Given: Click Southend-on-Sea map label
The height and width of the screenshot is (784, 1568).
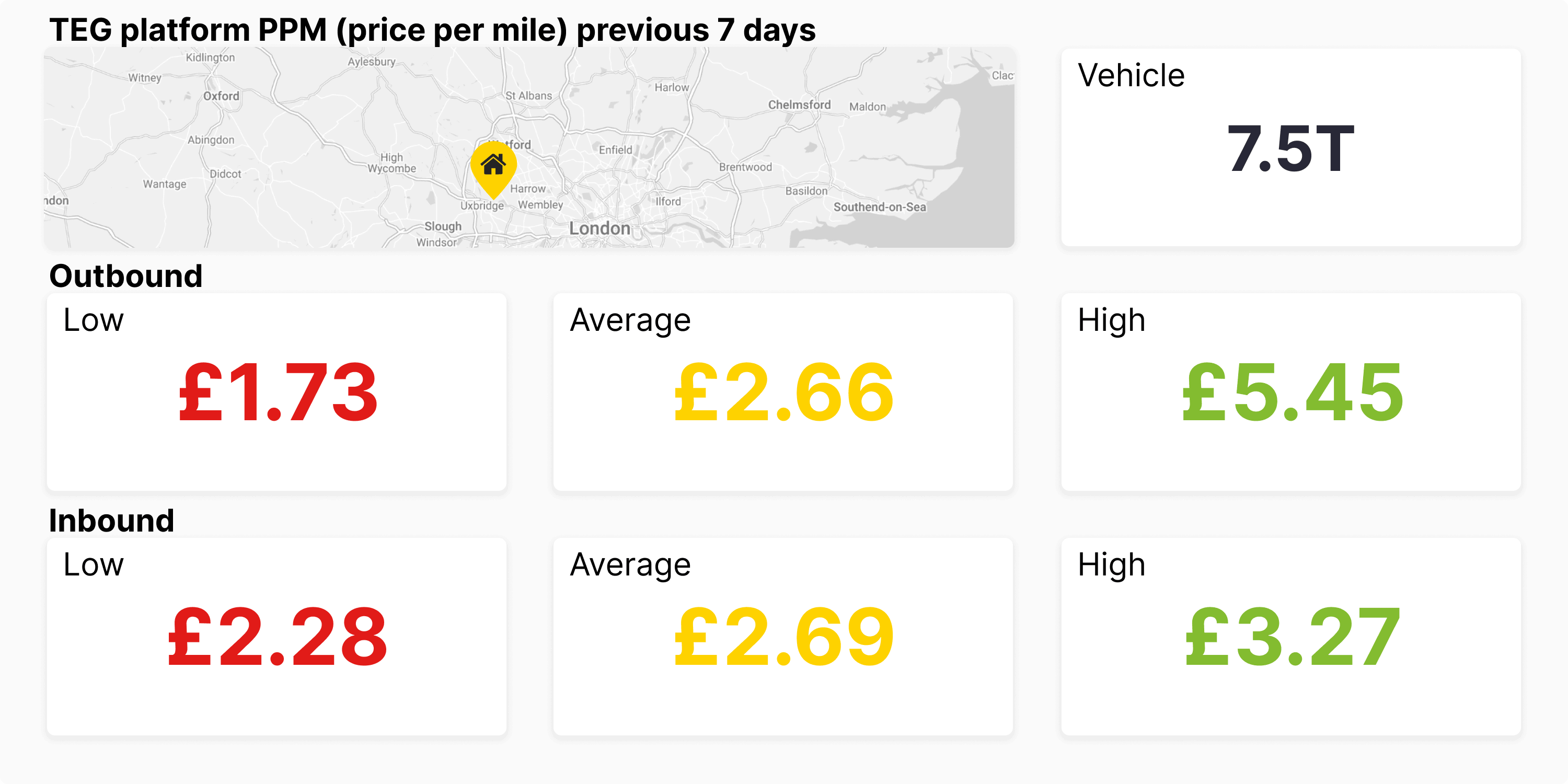Looking at the screenshot, I should coord(880,207).
